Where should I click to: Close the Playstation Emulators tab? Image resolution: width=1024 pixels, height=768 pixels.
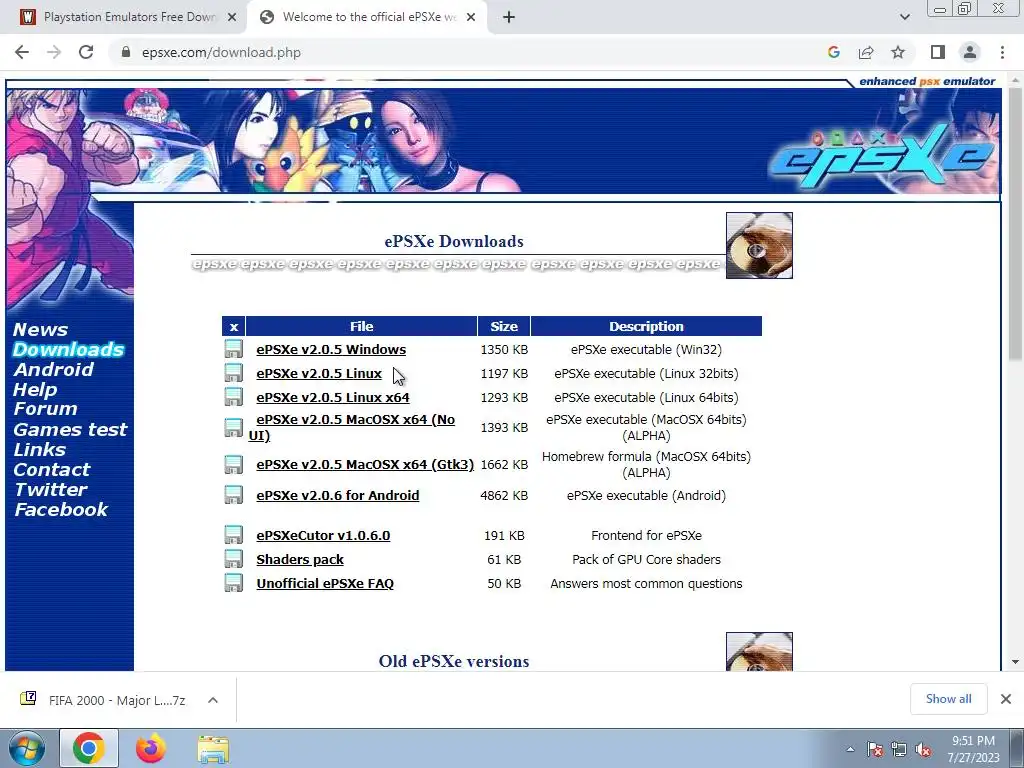(x=232, y=18)
